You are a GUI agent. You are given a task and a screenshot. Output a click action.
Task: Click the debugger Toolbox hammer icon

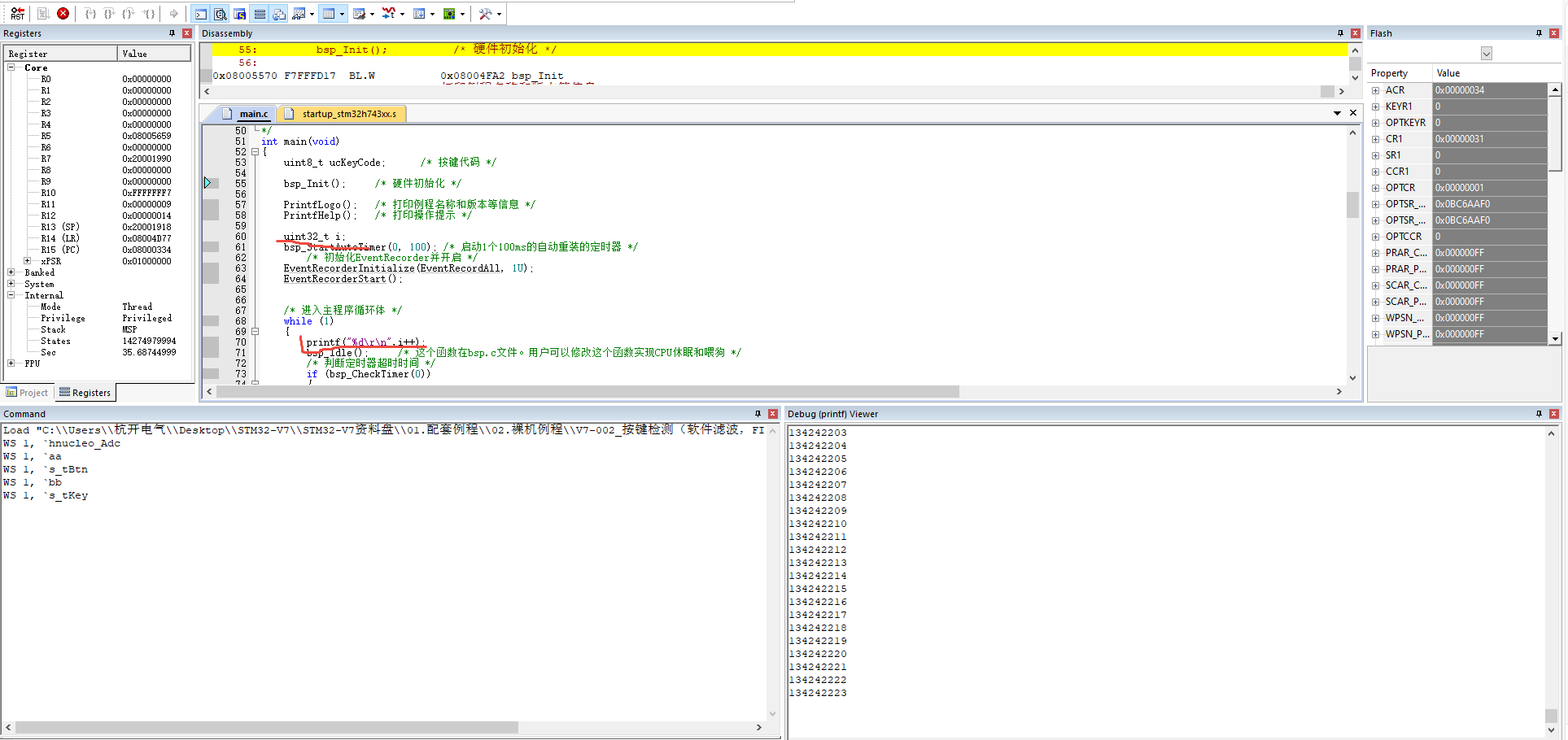pyautogui.click(x=487, y=14)
